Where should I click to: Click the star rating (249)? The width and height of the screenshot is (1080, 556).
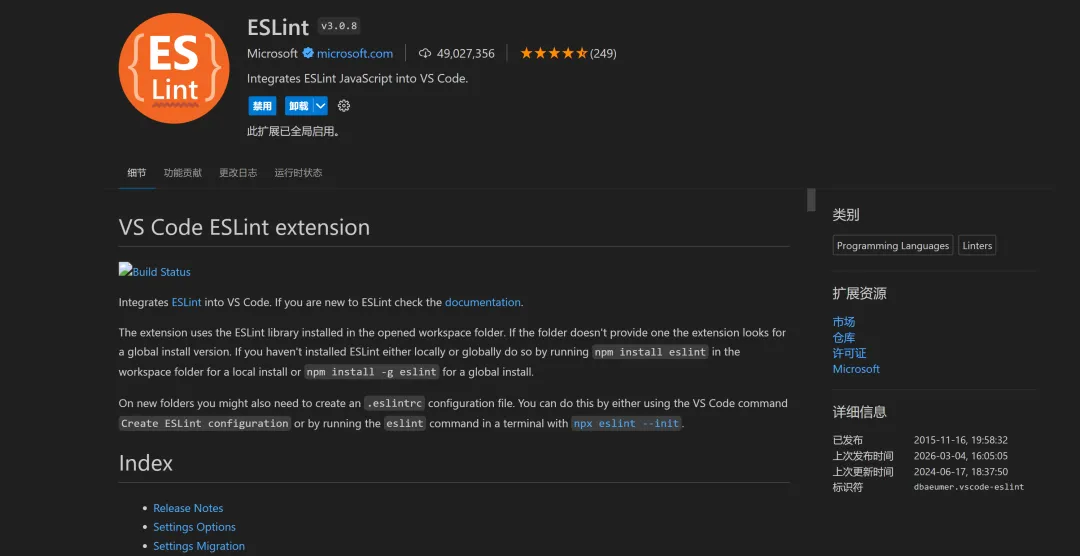(568, 53)
